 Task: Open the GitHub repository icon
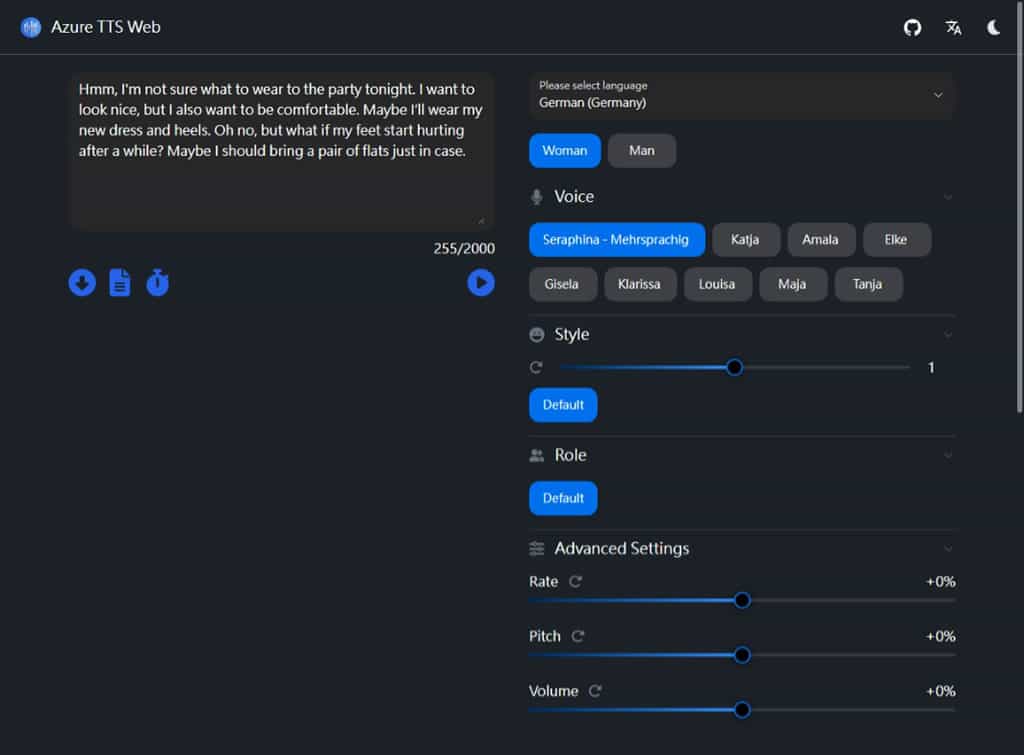click(912, 28)
